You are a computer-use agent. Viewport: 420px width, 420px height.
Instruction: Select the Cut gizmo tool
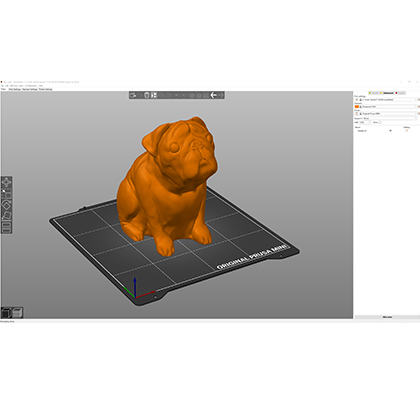pyautogui.click(x=7, y=227)
